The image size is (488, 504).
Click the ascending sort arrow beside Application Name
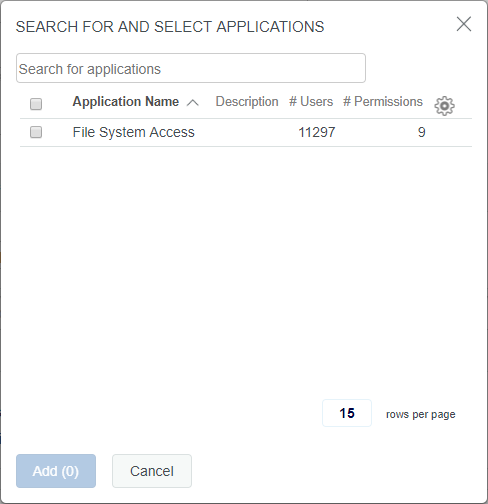pyautogui.click(x=193, y=103)
